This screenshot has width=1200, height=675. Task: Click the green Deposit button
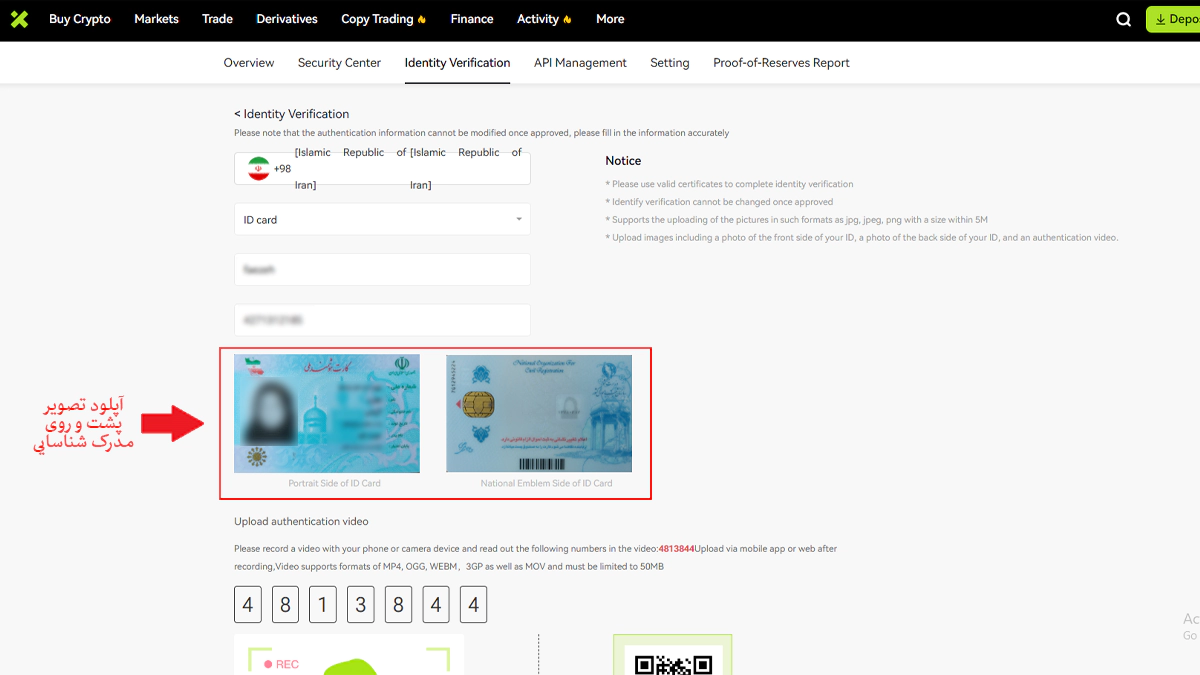point(1174,19)
